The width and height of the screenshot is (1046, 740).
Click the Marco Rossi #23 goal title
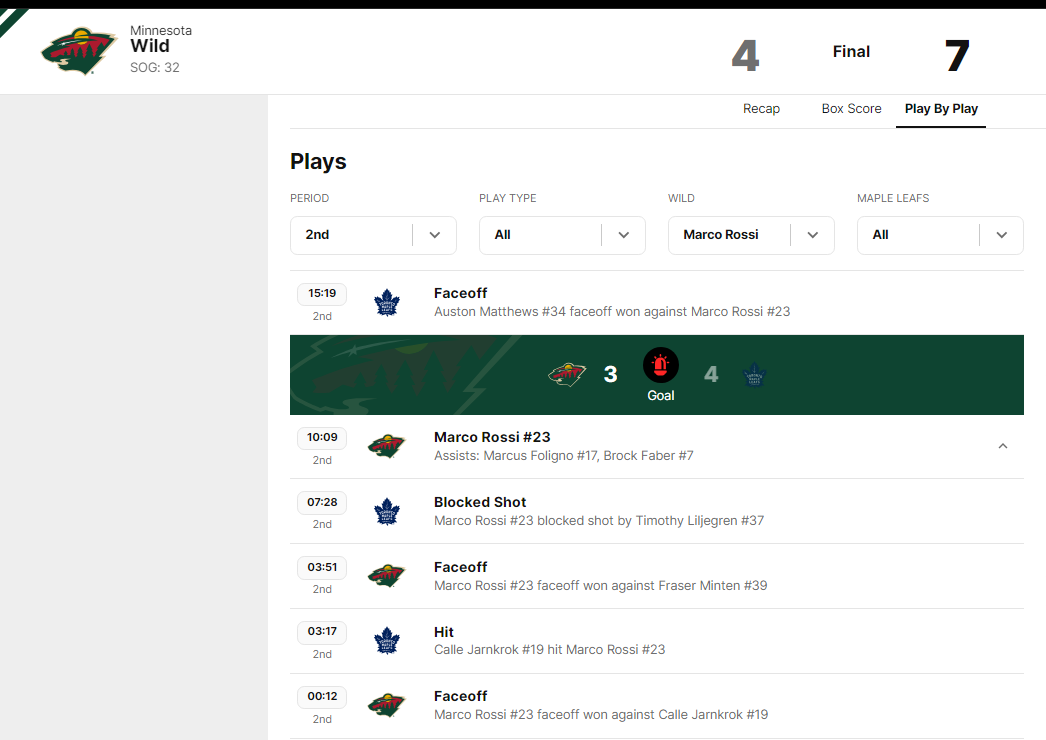[x=492, y=437]
